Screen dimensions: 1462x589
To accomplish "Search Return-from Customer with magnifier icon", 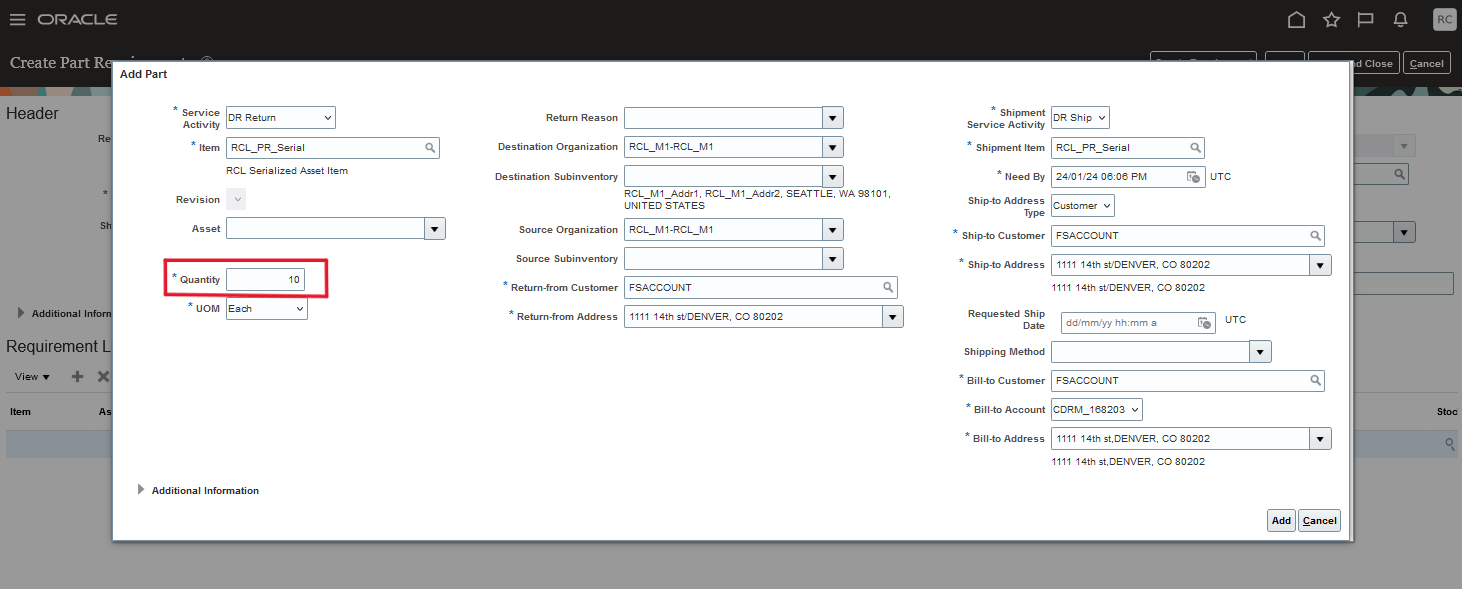I will pyautogui.click(x=887, y=288).
